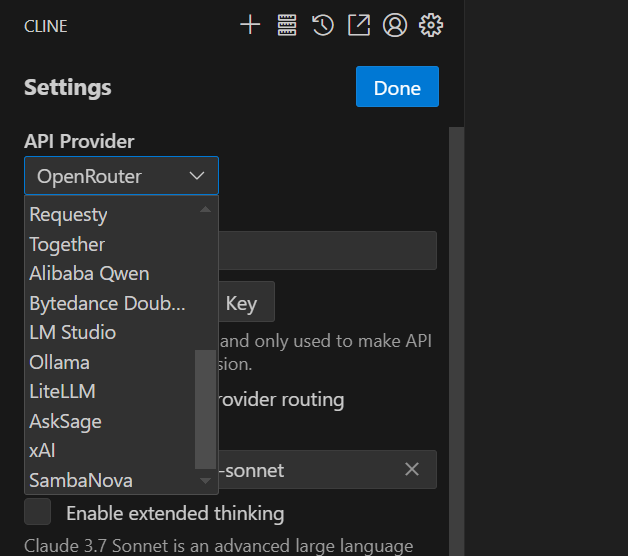Image resolution: width=628 pixels, height=556 pixels.
Task: Click the Done button
Action: click(x=397, y=87)
